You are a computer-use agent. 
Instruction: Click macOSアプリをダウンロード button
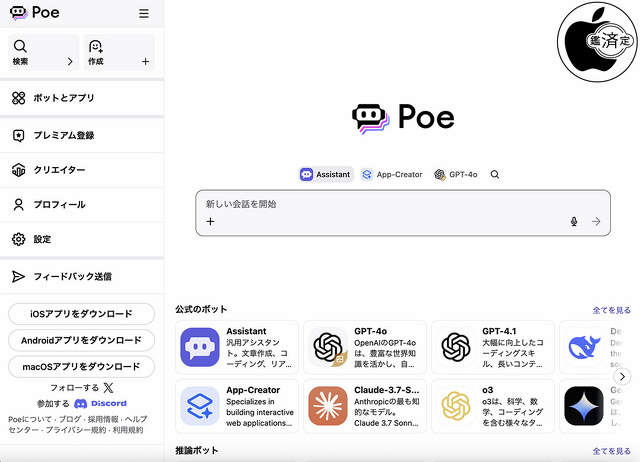point(81,367)
